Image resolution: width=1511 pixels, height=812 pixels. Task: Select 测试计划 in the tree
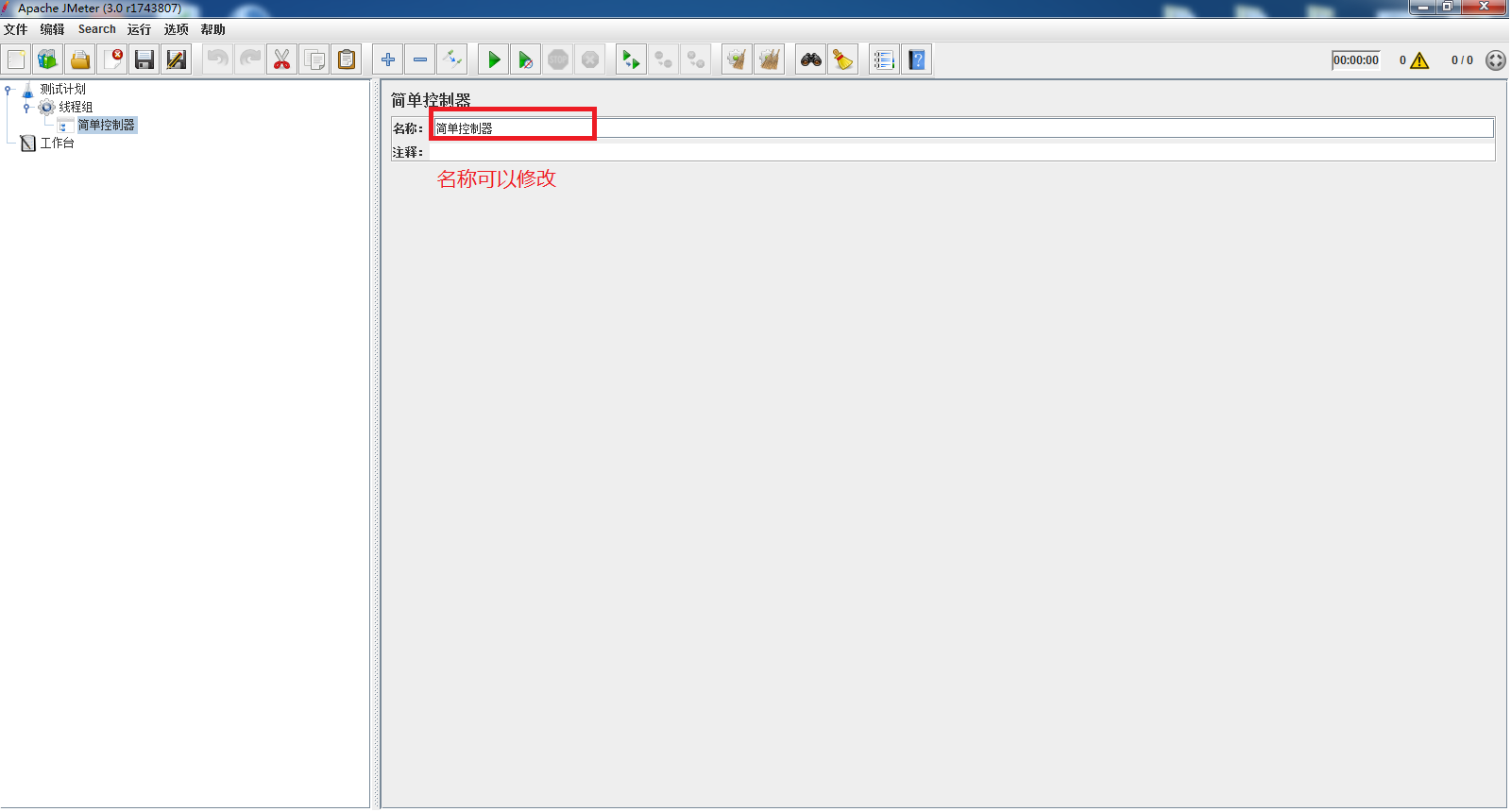(x=63, y=89)
